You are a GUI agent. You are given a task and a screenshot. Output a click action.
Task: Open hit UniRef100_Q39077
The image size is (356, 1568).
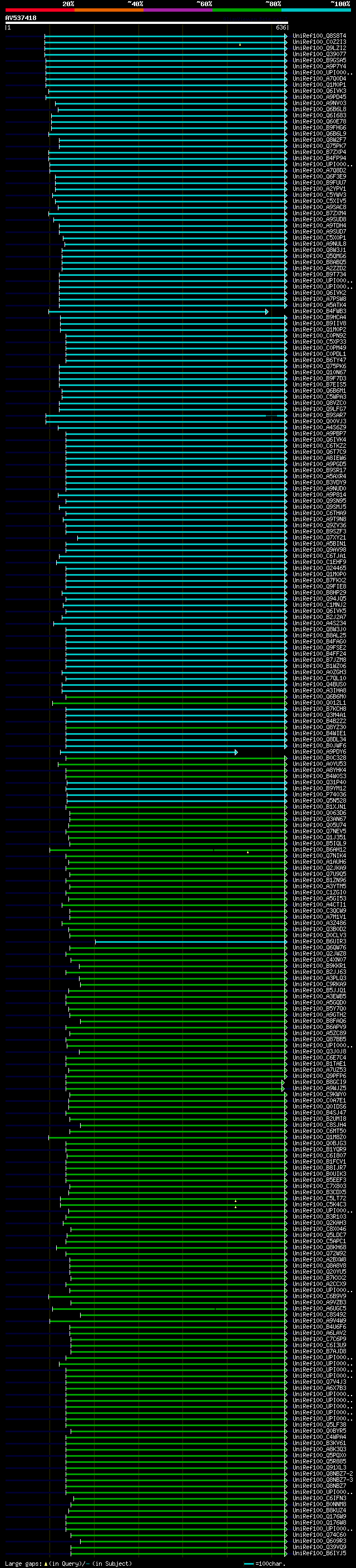[319, 54]
